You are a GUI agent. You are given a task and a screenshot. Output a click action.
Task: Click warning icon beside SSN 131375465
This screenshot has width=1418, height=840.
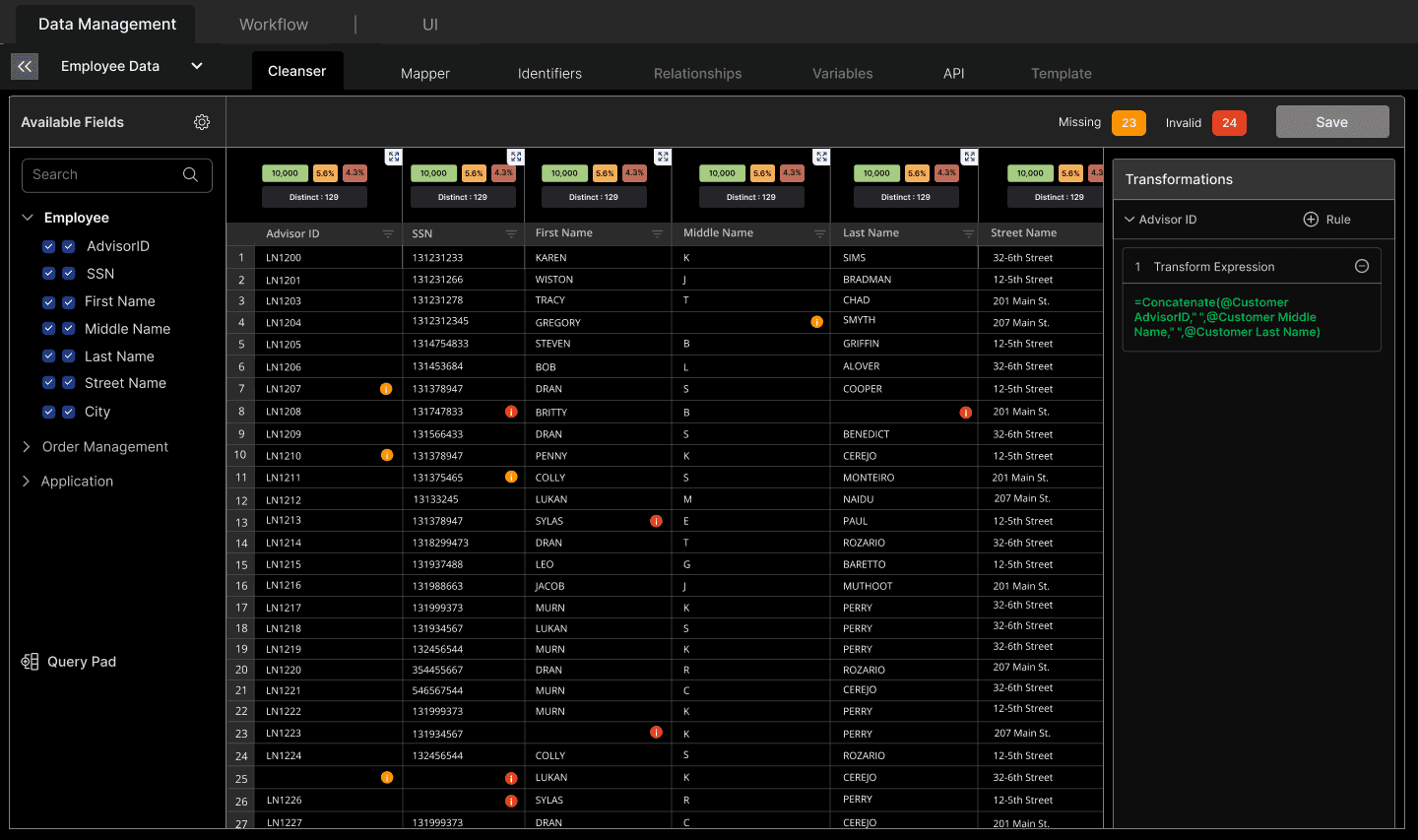[511, 477]
